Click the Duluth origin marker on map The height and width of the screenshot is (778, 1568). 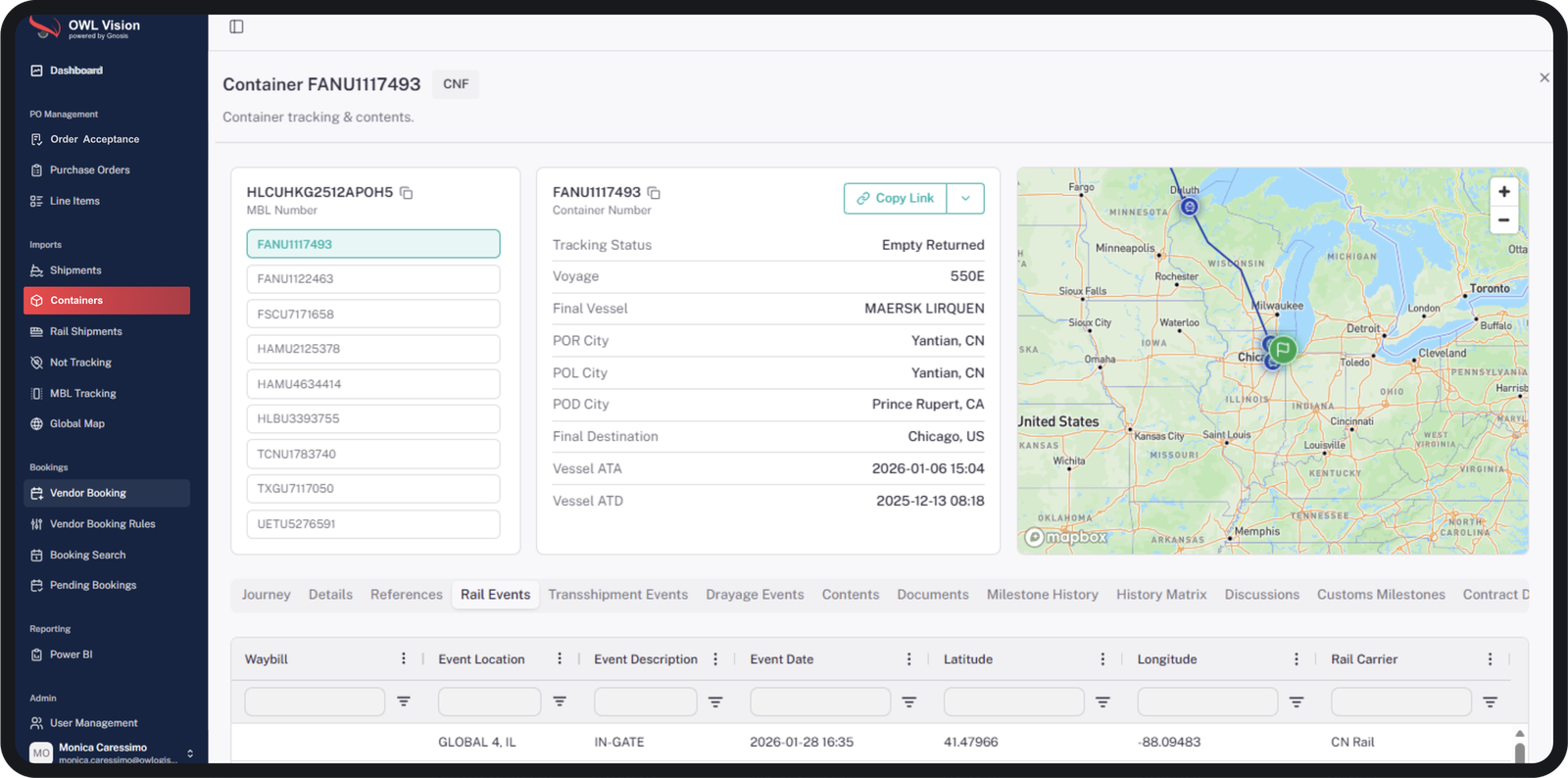click(1189, 207)
